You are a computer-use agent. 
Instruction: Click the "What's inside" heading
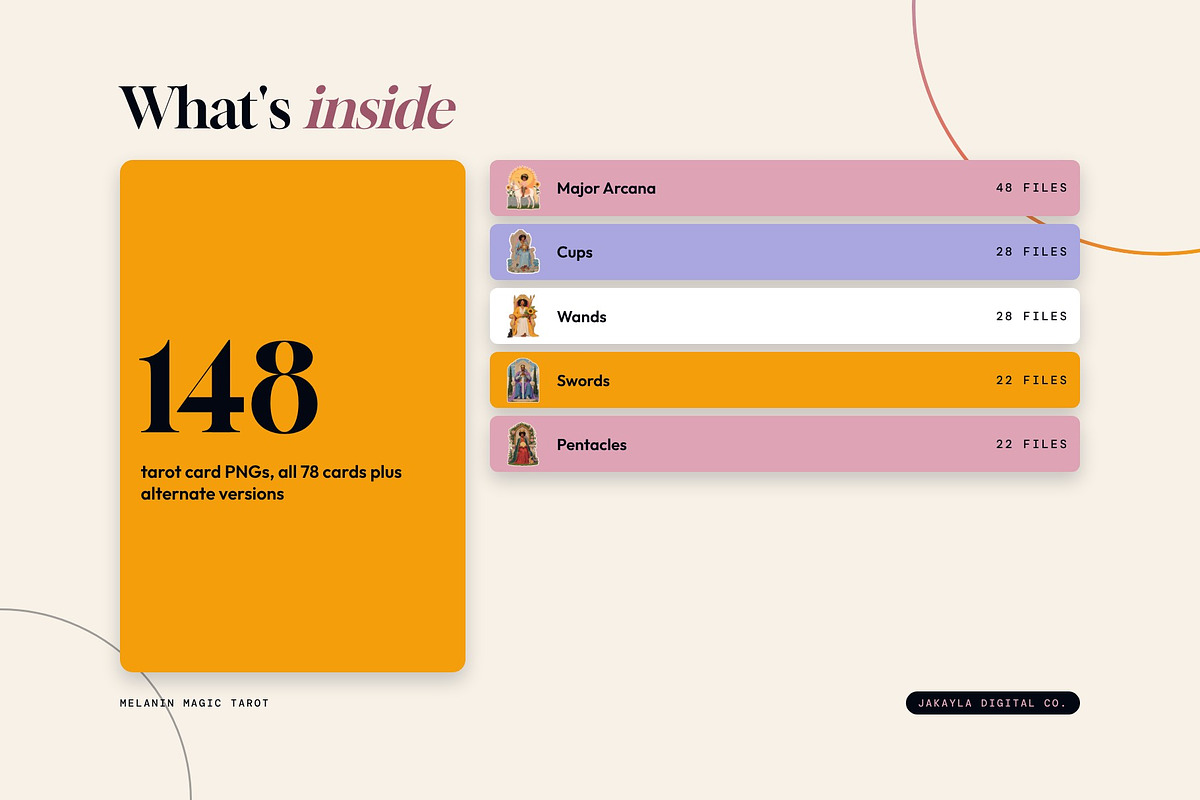coord(287,108)
